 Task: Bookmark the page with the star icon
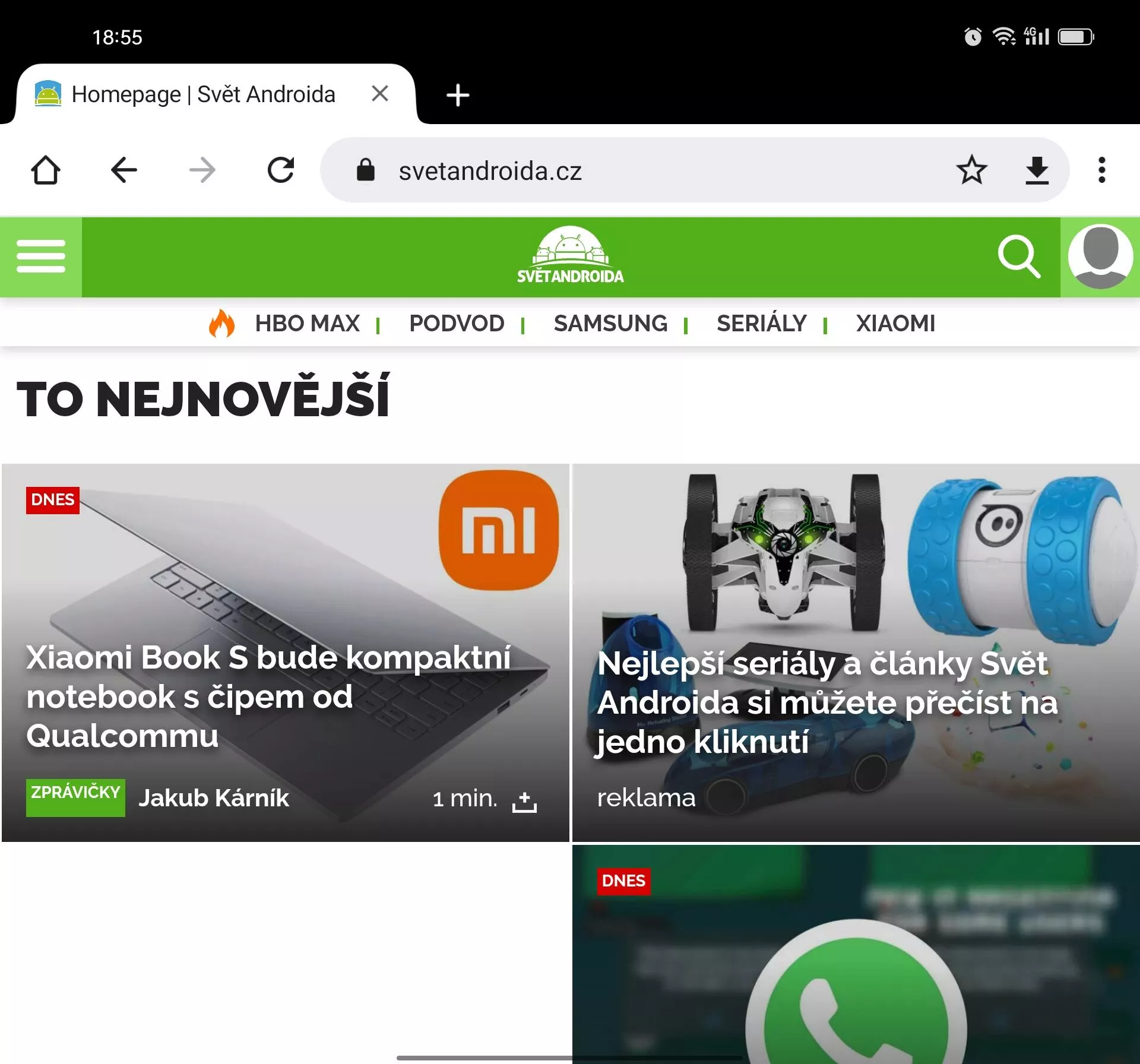[972, 170]
